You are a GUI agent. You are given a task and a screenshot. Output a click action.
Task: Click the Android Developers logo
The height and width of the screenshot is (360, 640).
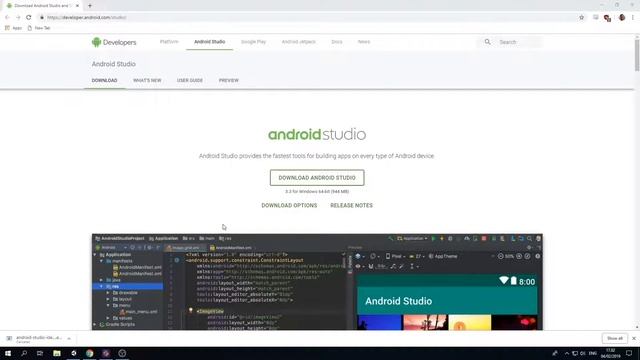[114, 42]
